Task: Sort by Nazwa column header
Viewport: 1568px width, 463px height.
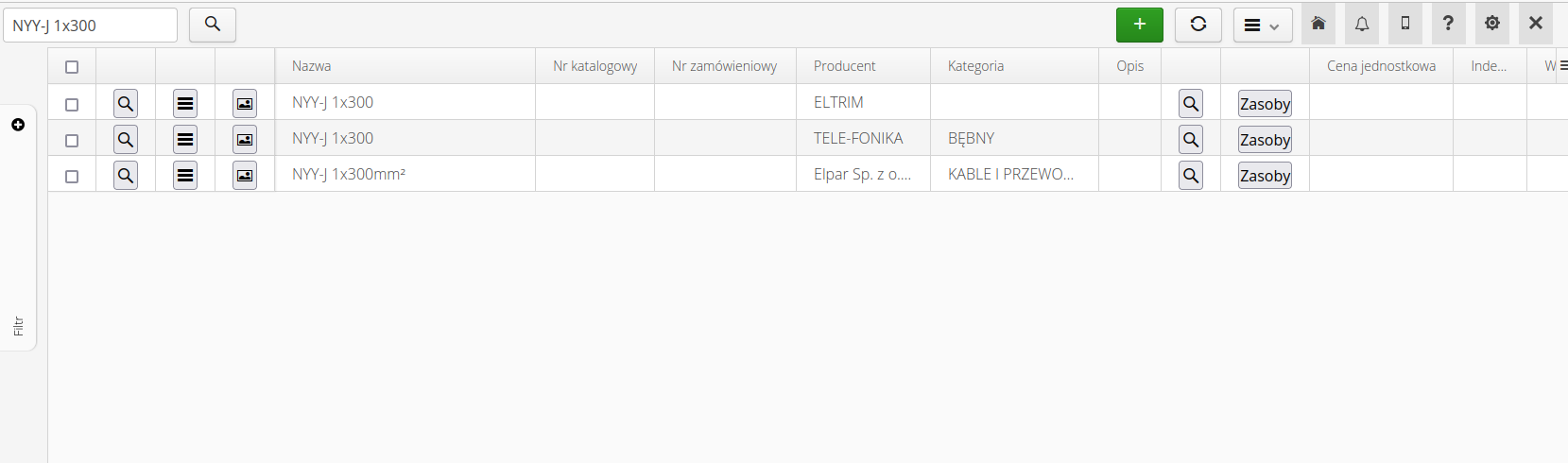Action: click(312, 66)
